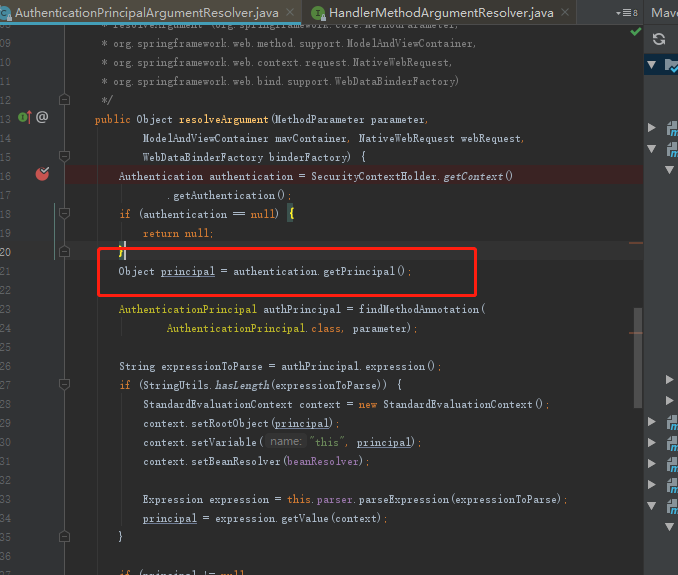Click the implements-method gutter icon beside resolveArgument
This screenshot has width=678, height=575.
(x=25, y=117)
